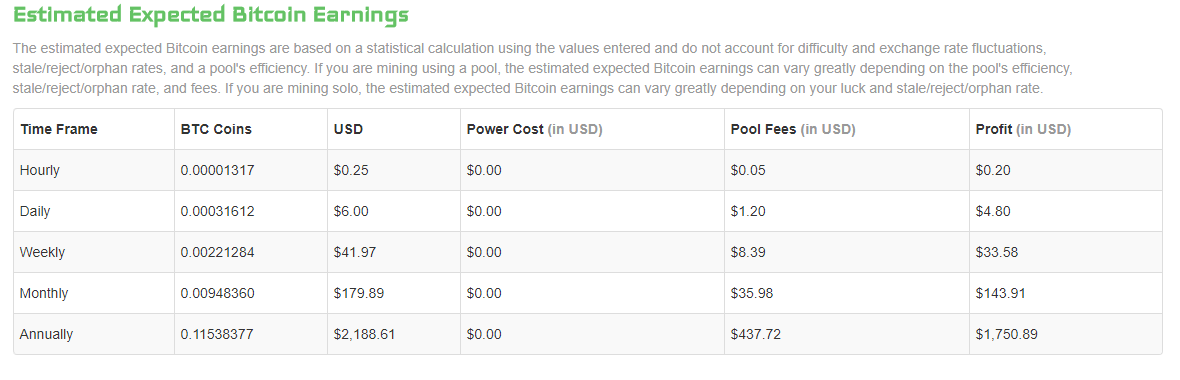Click the 0.00001317 hourly BTC value

point(217,170)
